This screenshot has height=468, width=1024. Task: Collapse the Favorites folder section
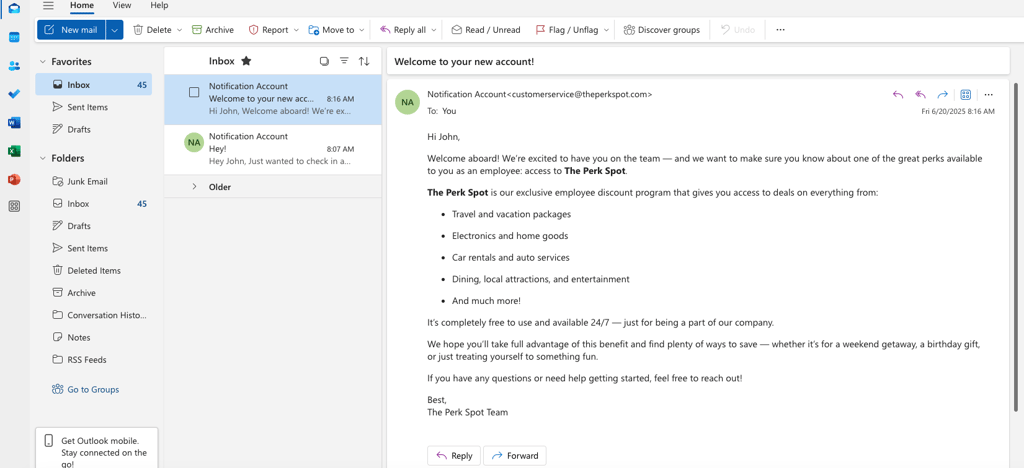(43, 62)
